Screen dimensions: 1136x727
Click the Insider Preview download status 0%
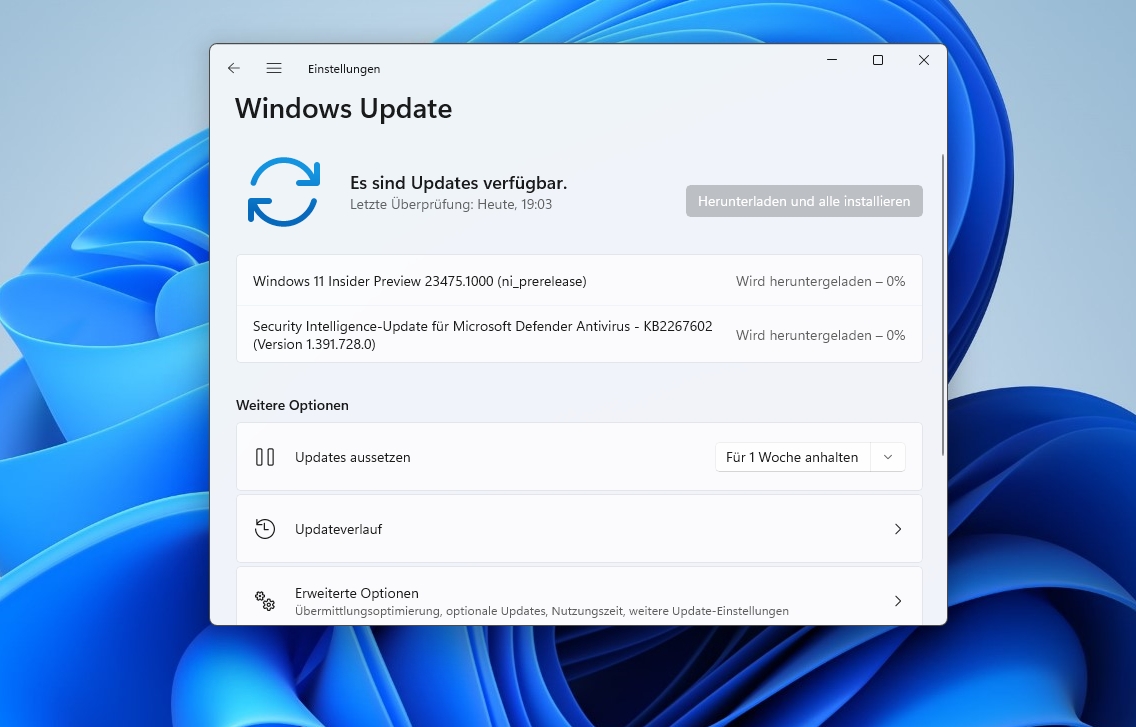[820, 281]
